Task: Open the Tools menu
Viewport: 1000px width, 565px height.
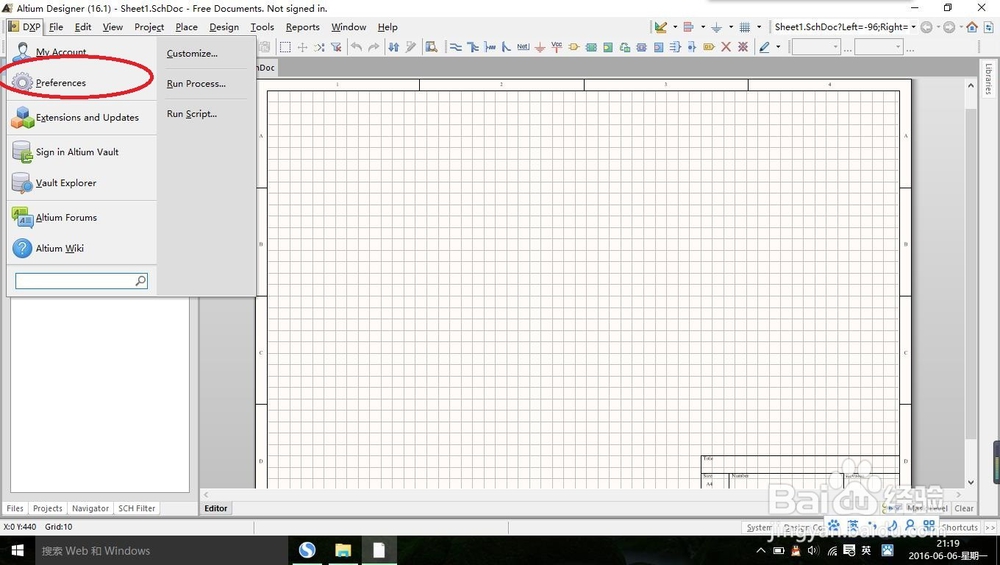Action: pyautogui.click(x=262, y=27)
